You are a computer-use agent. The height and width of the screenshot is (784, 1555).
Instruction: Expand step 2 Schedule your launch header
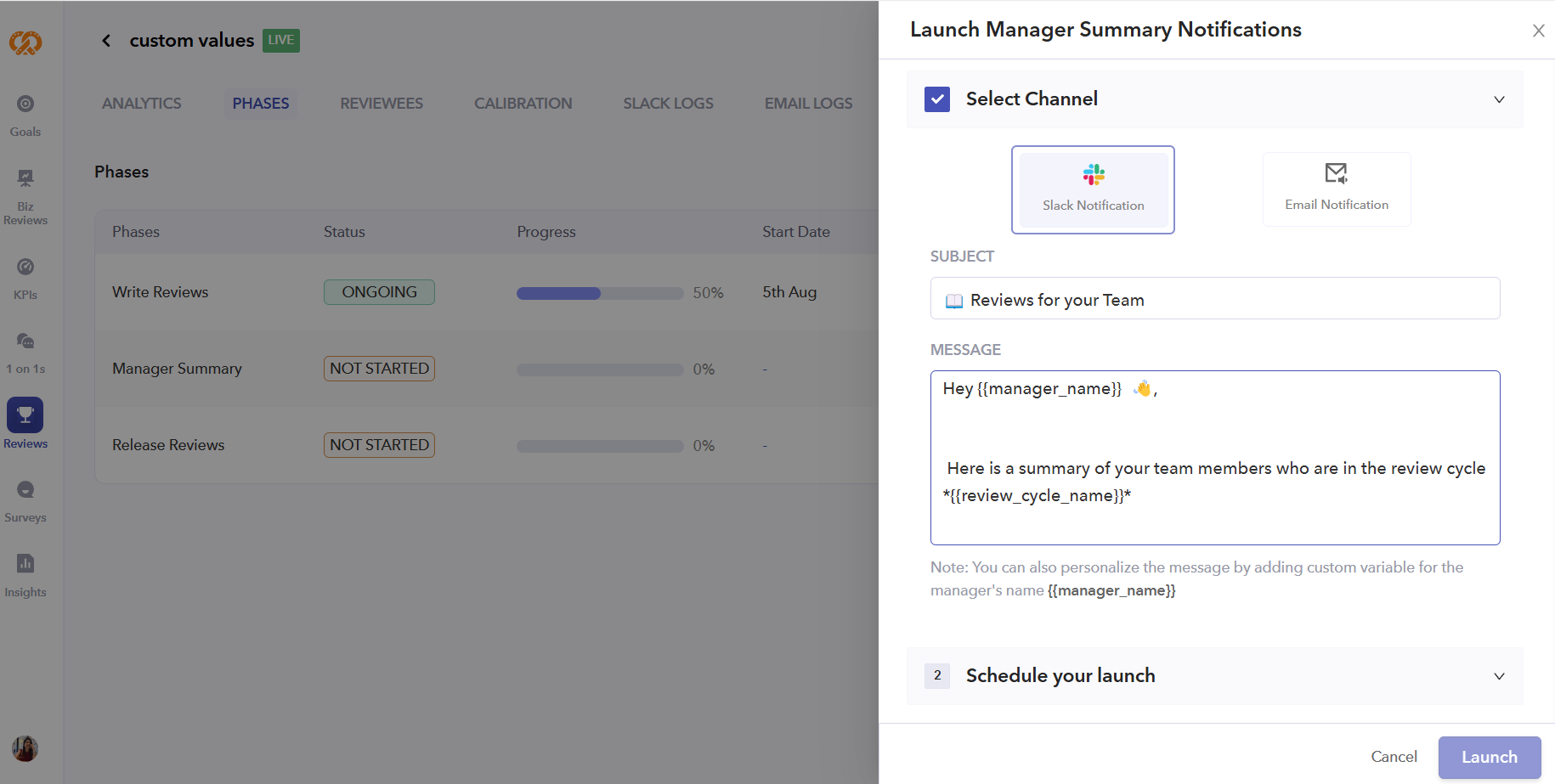click(1060, 676)
